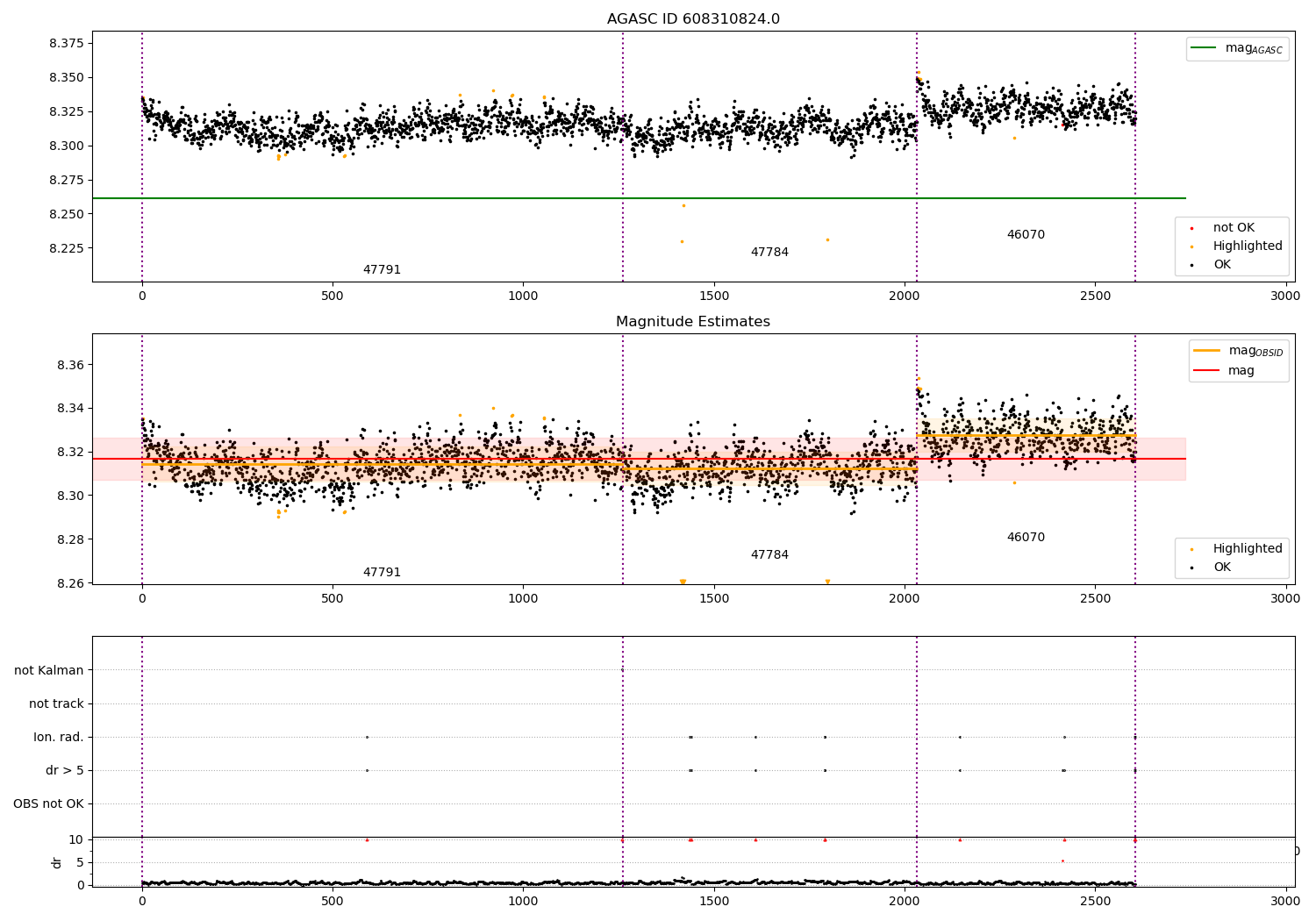This screenshot has width=1316, height=921.
Task: Click the 'dr' axis label
Action: [57, 863]
